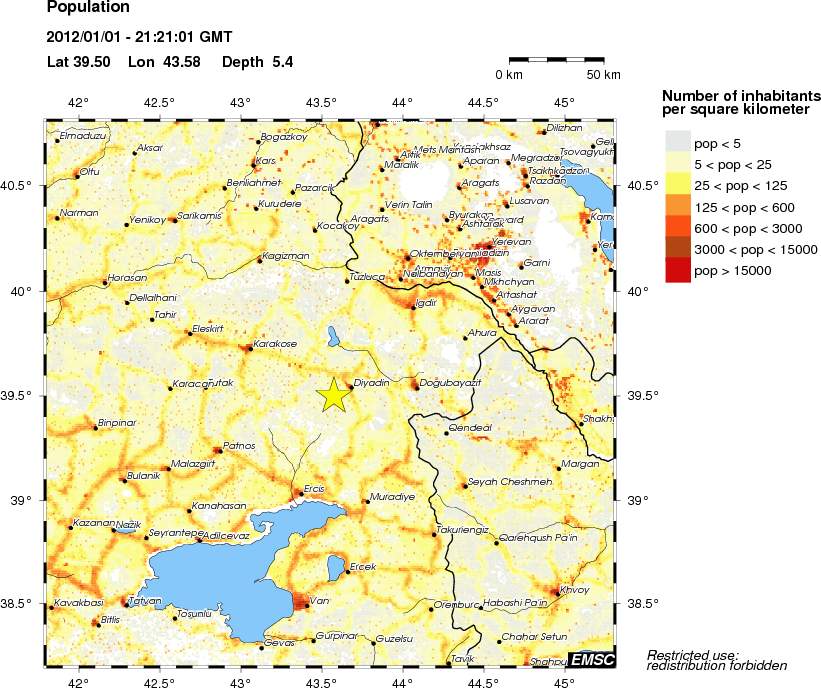Click the 'Lon 43.58' value
The width and height of the screenshot is (821, 688).
(164, 62)
